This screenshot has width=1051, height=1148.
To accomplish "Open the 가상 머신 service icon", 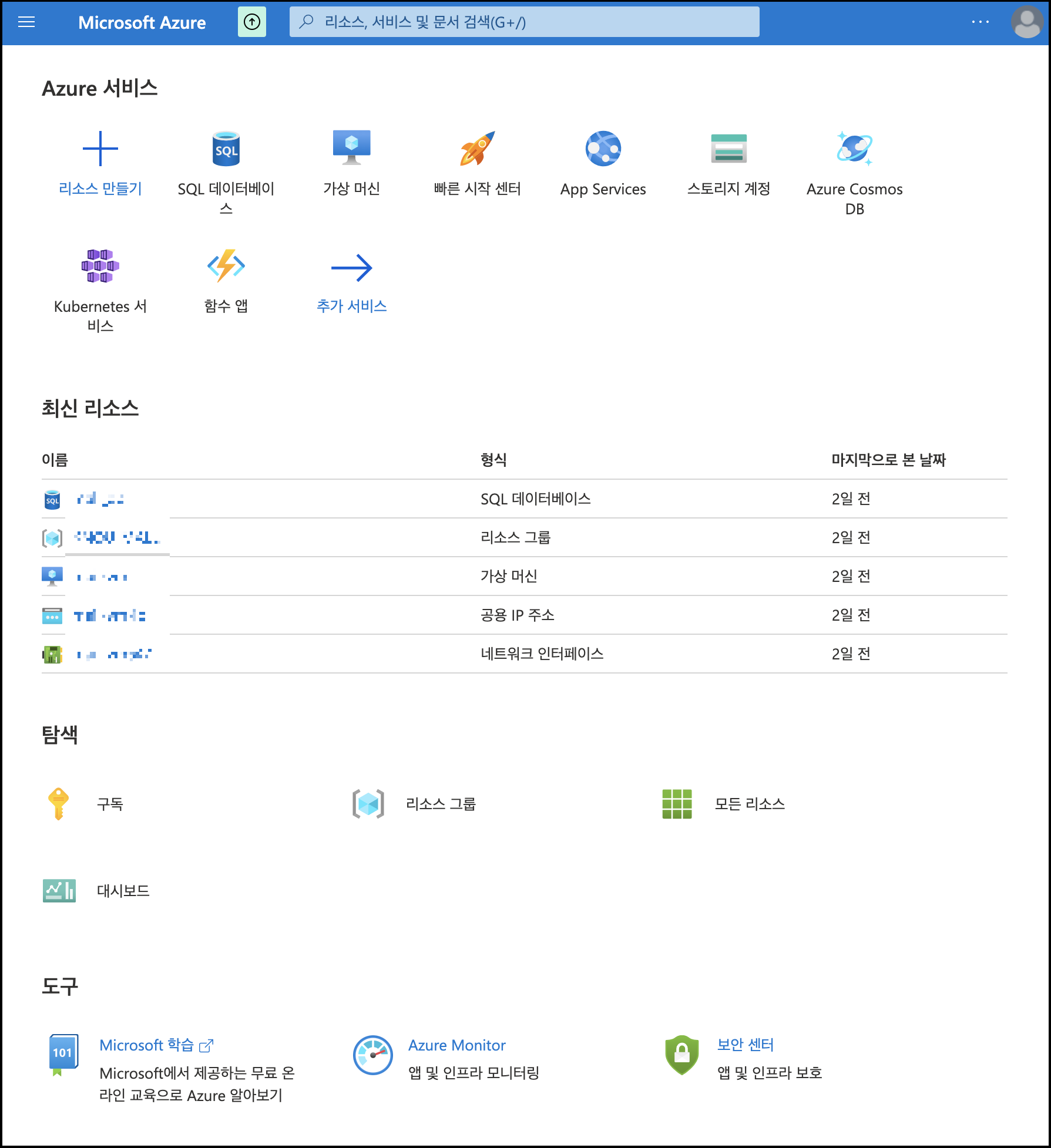I will pos(351,147).
